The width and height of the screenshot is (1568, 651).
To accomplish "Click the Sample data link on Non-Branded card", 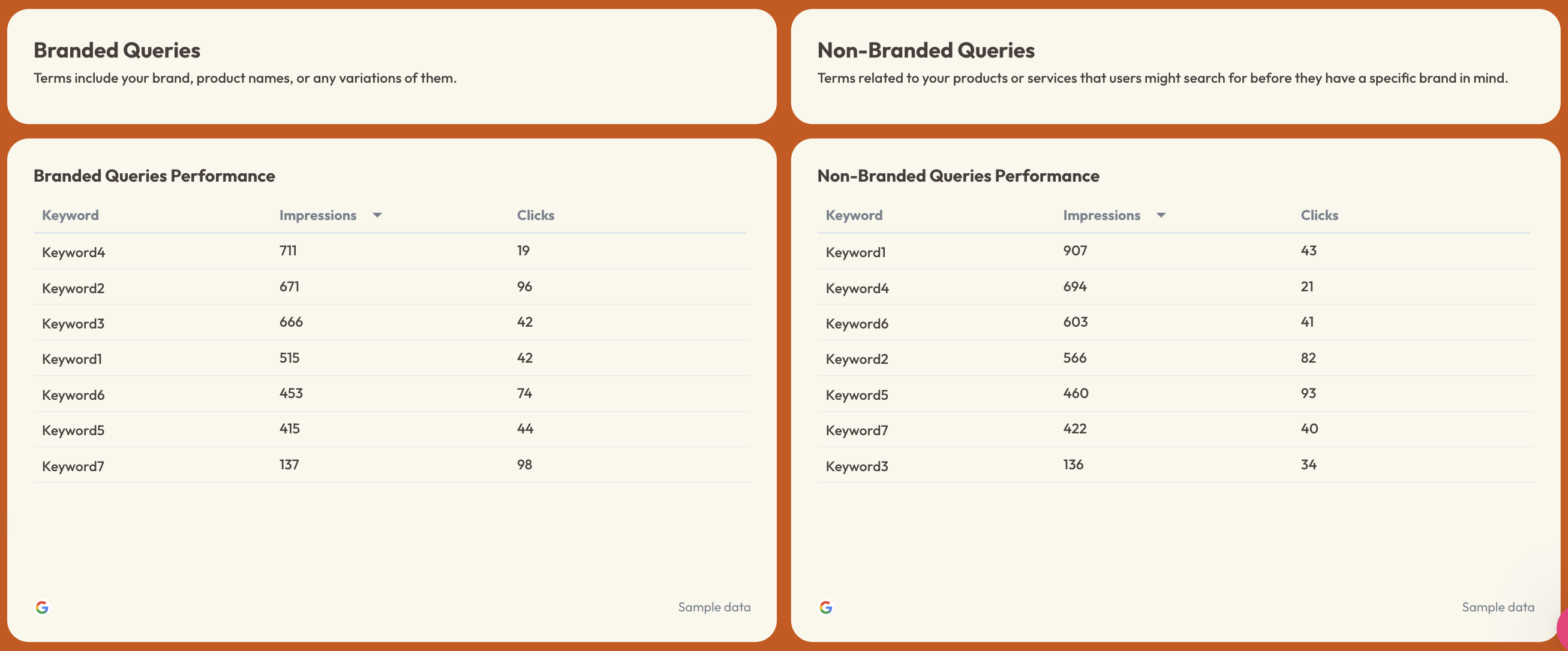I will (1498, 607).
